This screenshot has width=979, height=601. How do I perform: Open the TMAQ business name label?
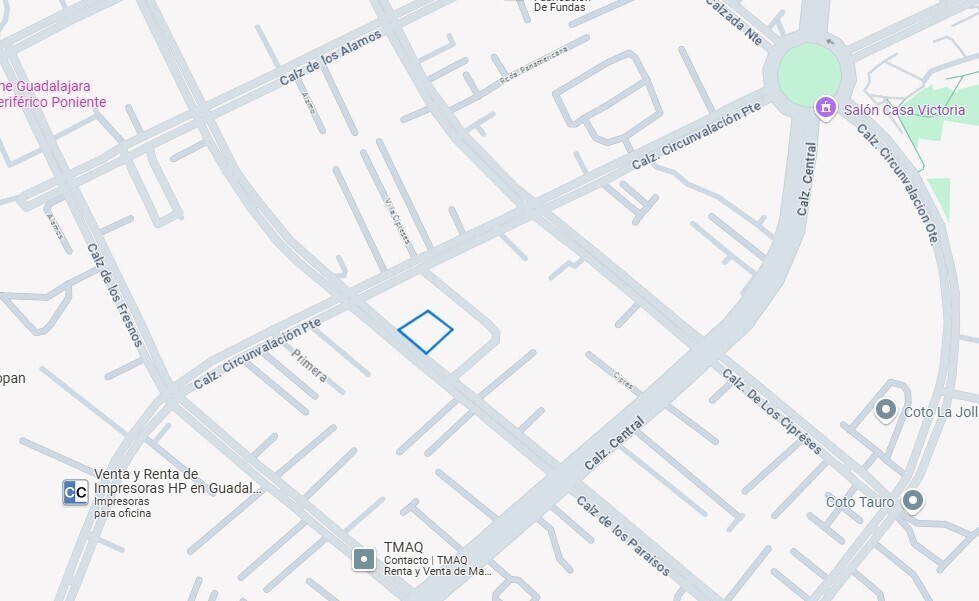[403, 547]
